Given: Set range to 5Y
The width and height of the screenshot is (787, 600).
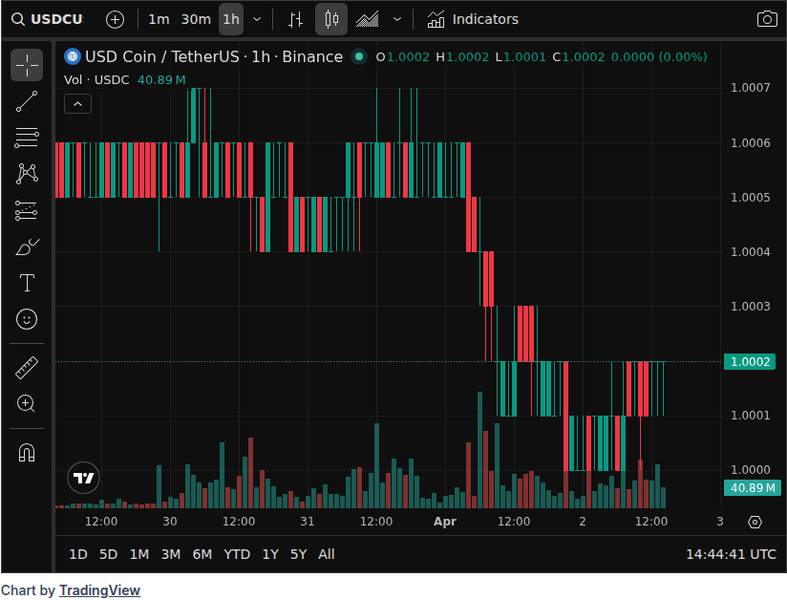Looking at the screenshot, I should [x=298, y=554].
